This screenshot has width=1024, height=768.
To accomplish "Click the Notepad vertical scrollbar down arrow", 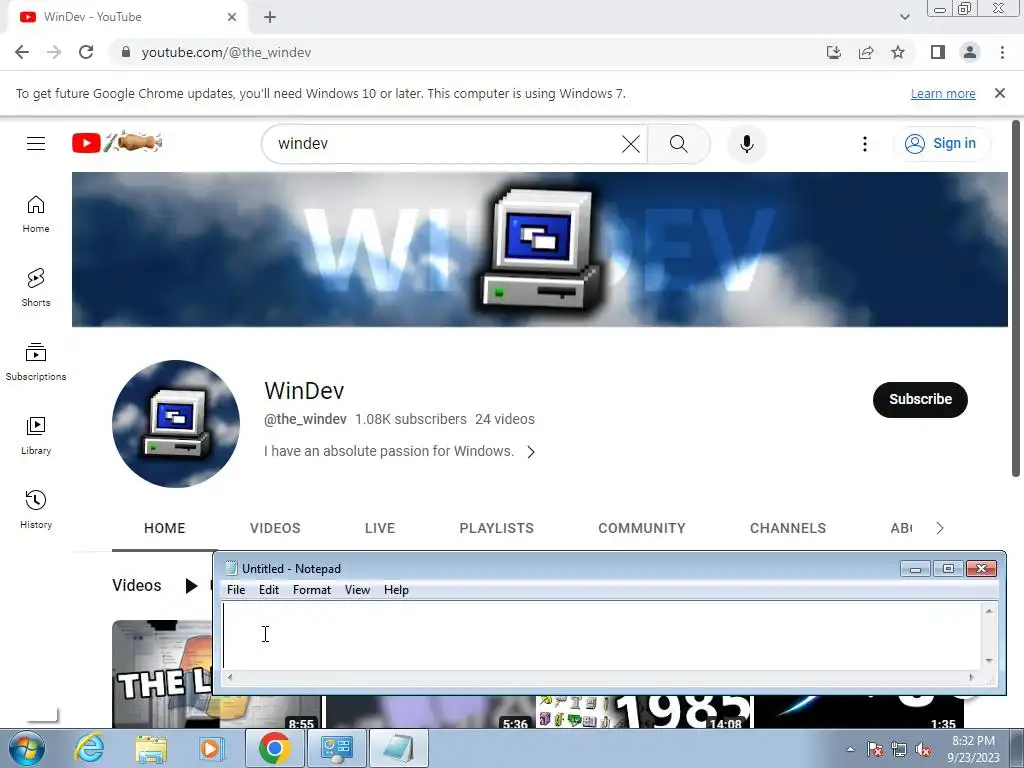I will [x=989, y=661].
